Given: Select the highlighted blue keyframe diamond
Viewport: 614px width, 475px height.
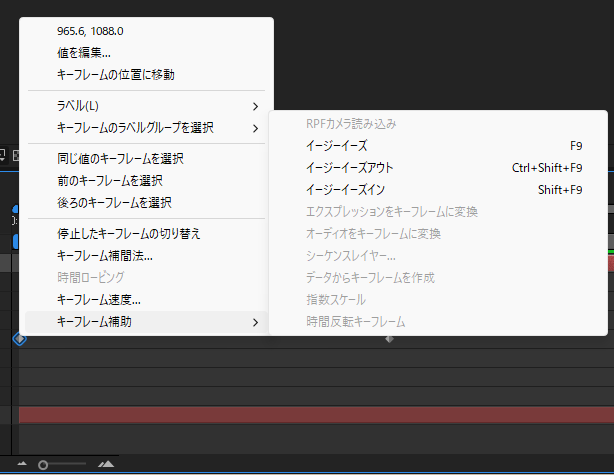Looking at the screenshot, I should point(18,339).
